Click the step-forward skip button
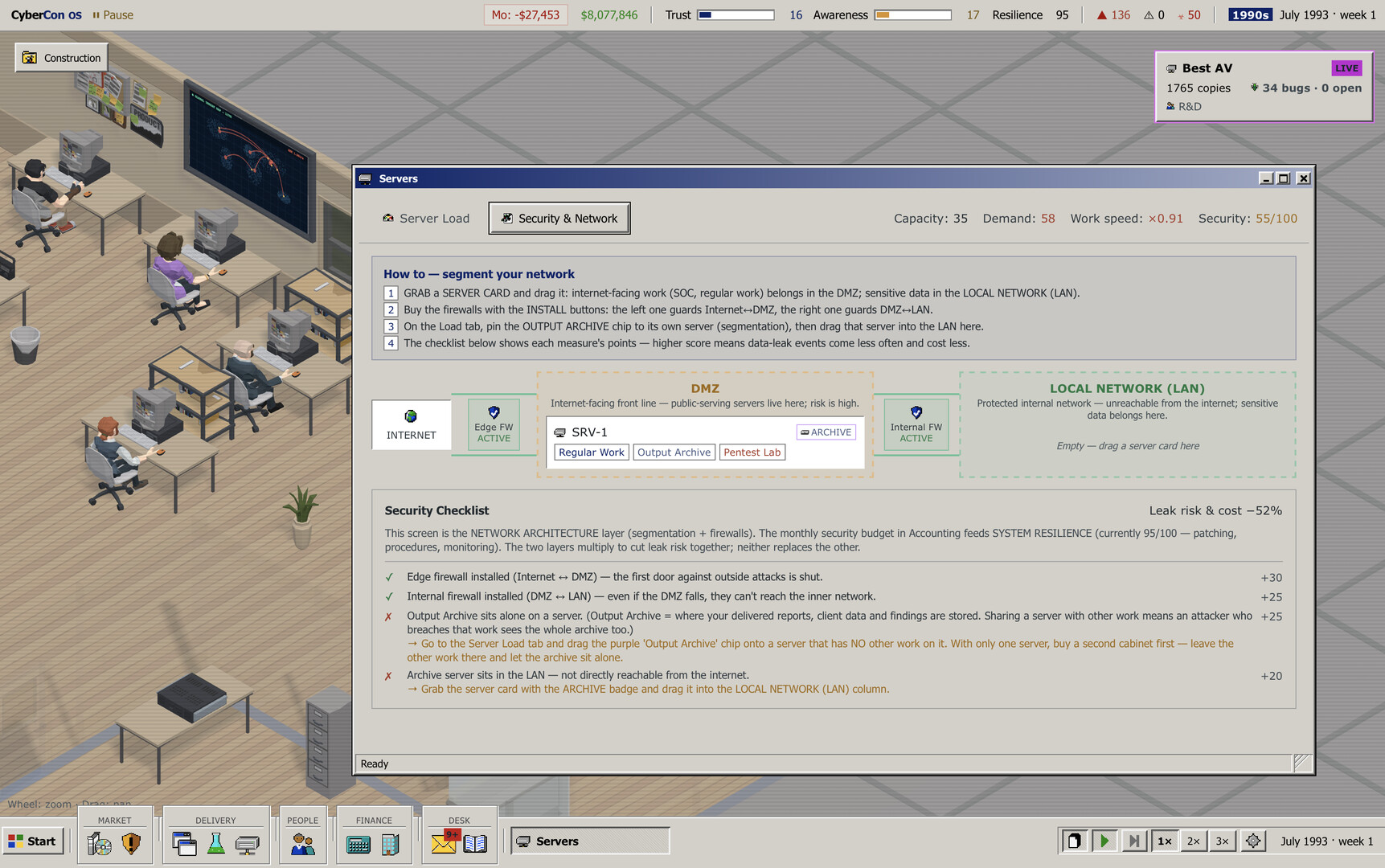The width and height of the screenshot is (1385, 868). 1133,841
